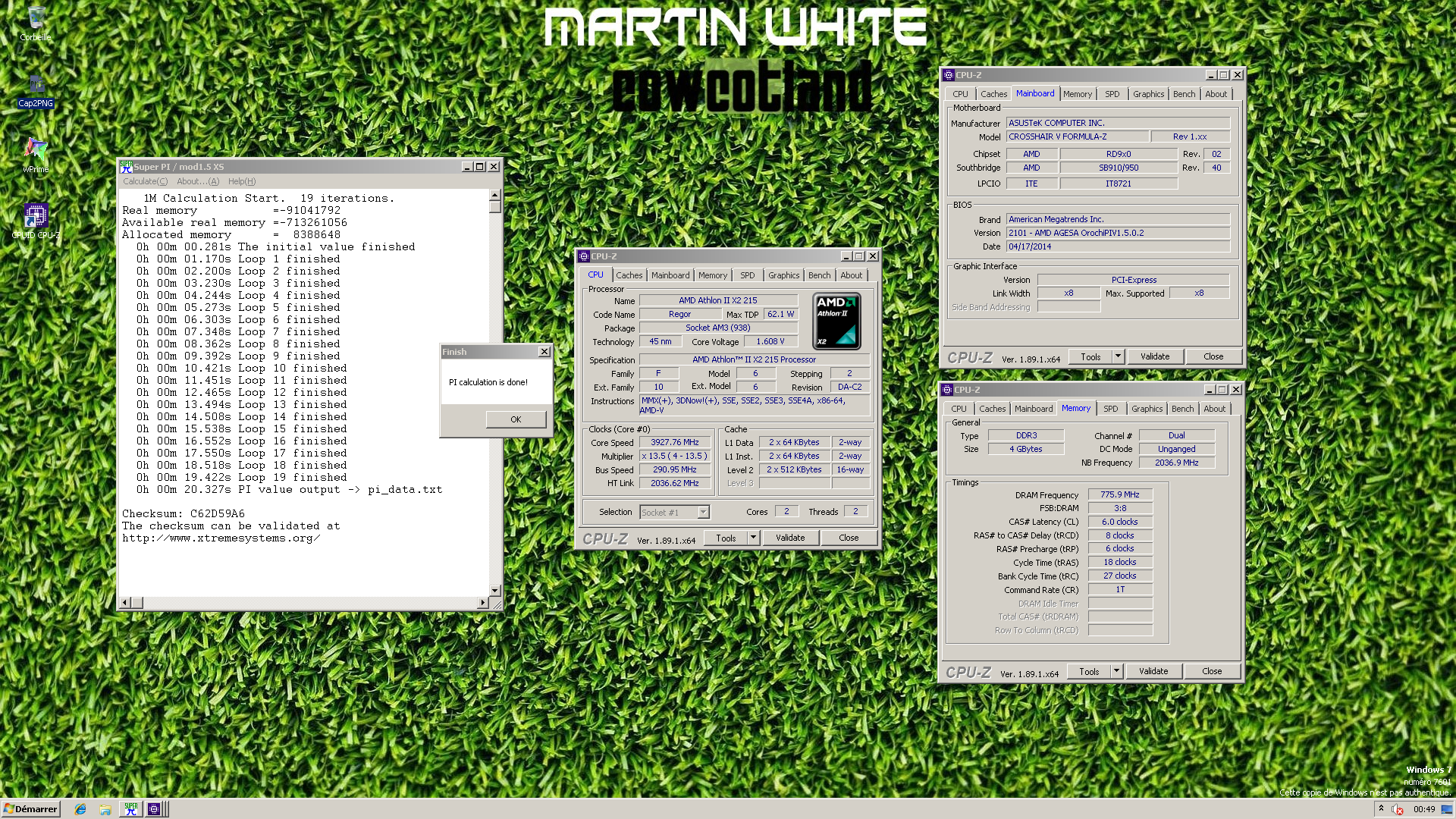This screenshot has height=819, width=1456.
Task: Click the system clock showing 00:49
Action: click(x=1424, y=809)
